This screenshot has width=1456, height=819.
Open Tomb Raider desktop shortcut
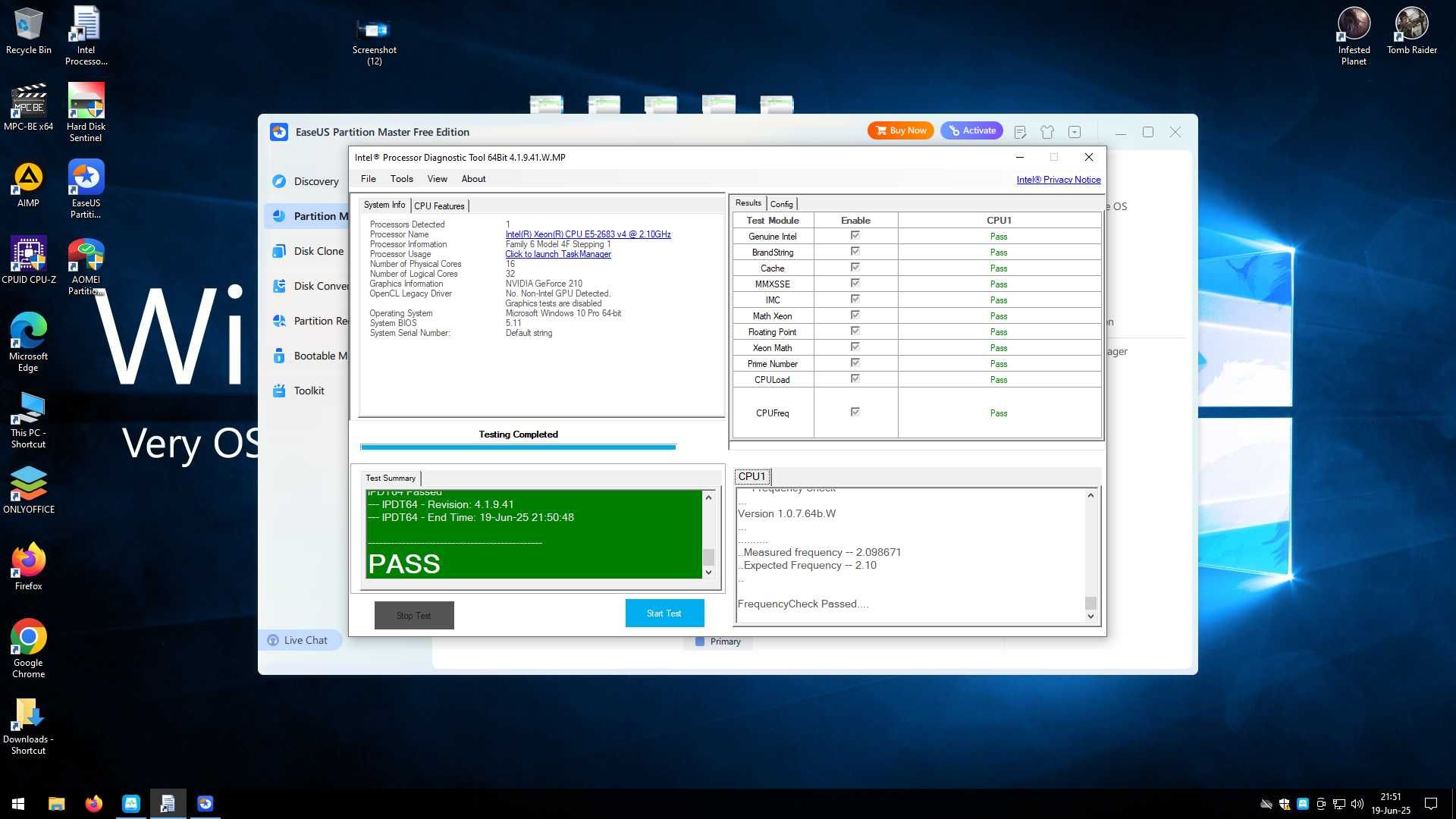click(1411, 31)
